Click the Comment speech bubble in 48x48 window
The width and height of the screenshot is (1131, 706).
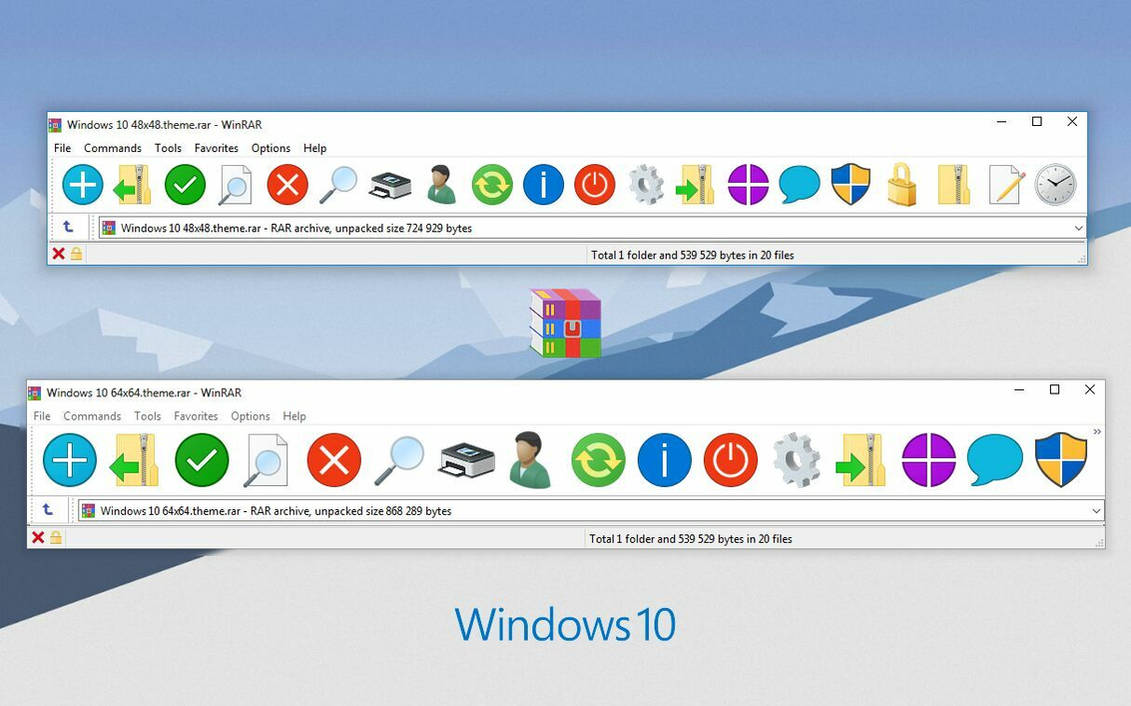pos(799,185)
